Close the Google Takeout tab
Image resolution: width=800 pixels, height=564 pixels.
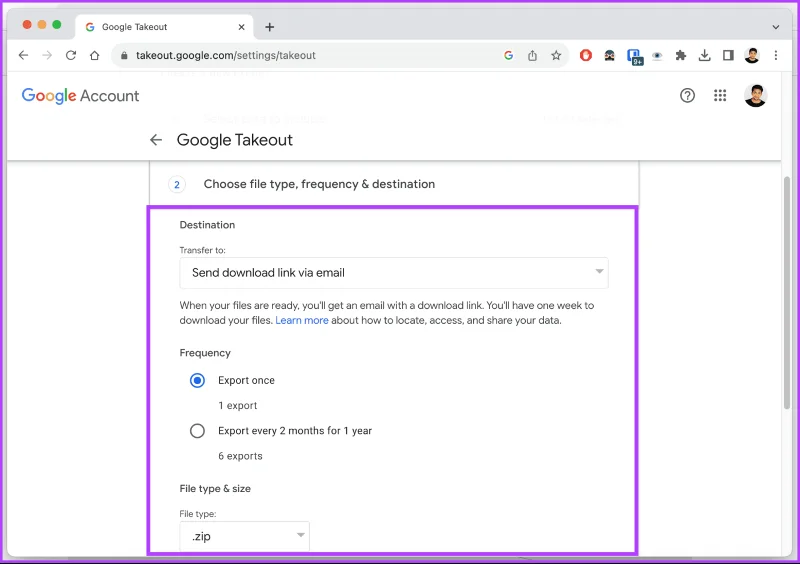pos(241,27)
